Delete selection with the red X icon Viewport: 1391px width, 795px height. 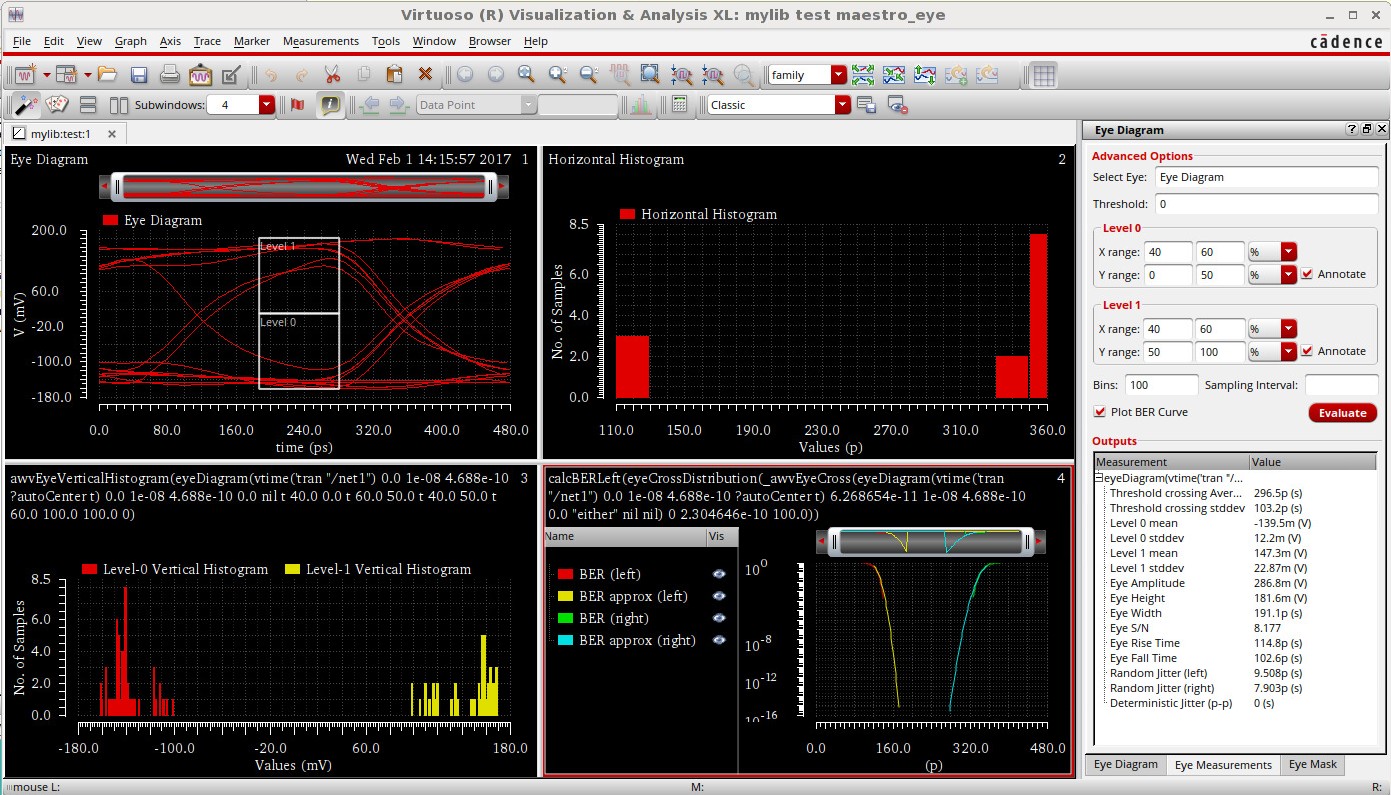[425, 75]
